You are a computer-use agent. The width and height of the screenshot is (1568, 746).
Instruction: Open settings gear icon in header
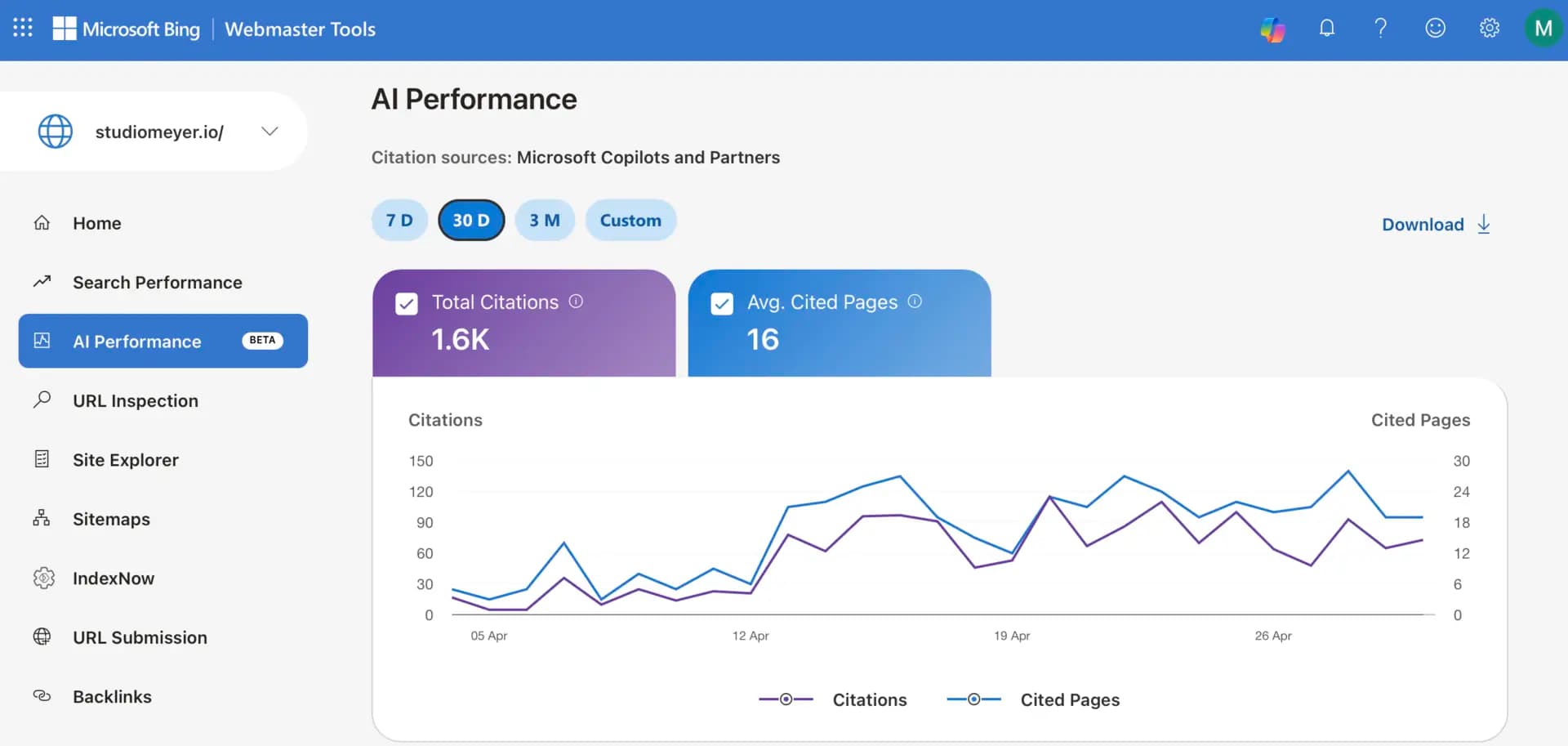[1490, 28]
